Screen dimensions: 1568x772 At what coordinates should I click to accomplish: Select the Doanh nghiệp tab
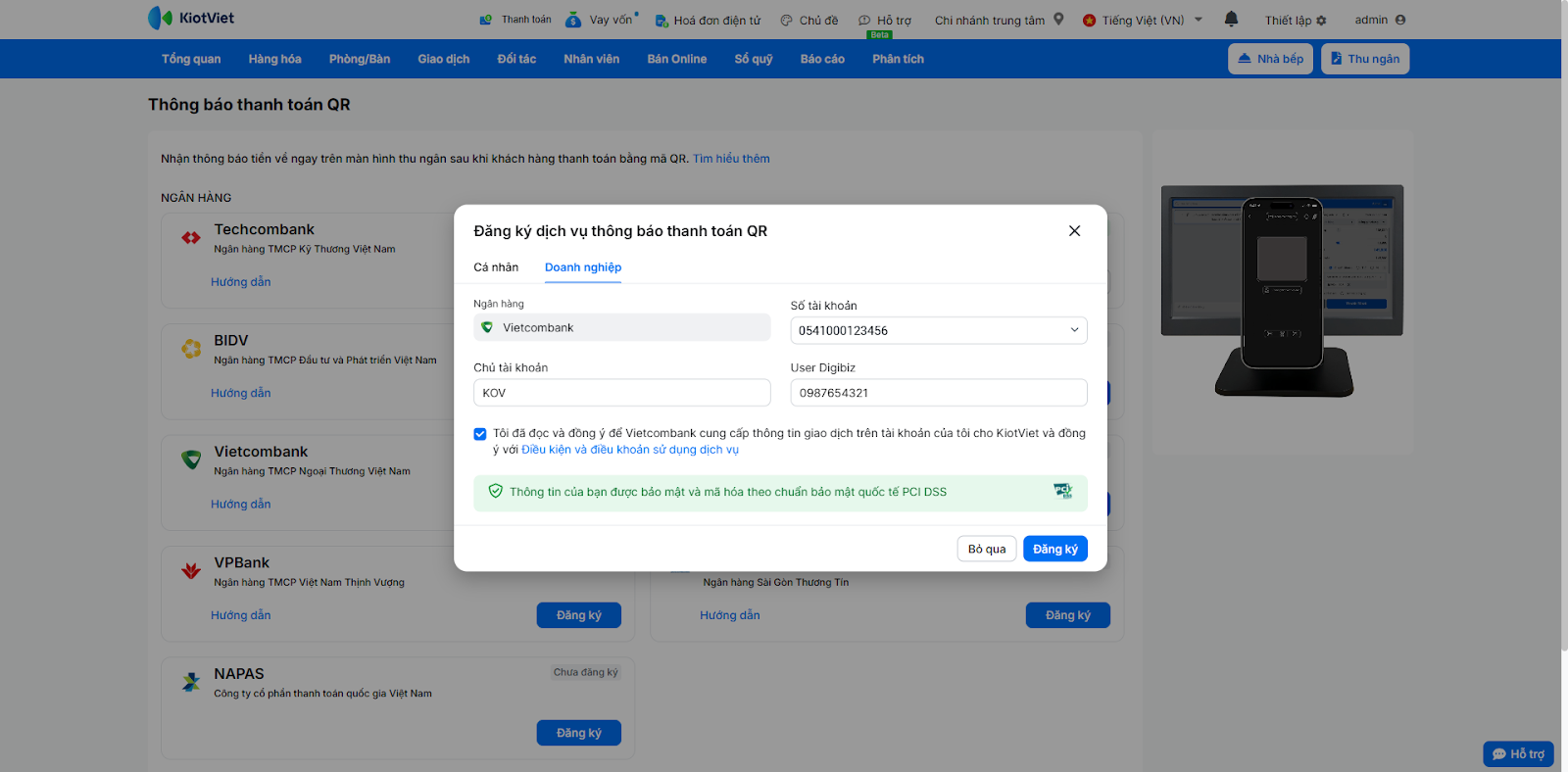[x=583, y=267]
